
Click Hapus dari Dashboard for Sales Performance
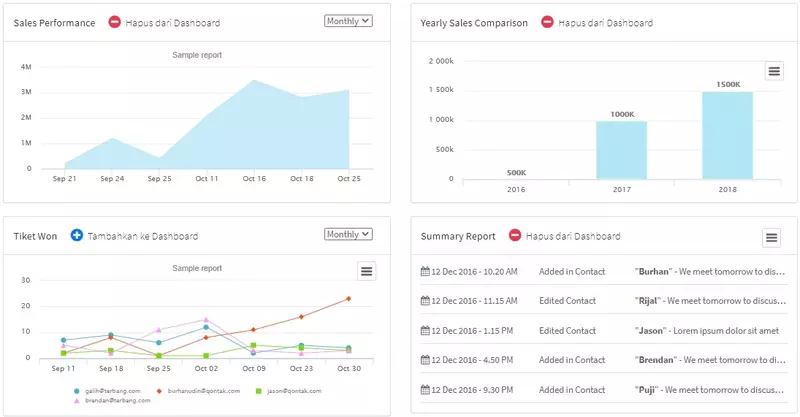pos(173,23)
